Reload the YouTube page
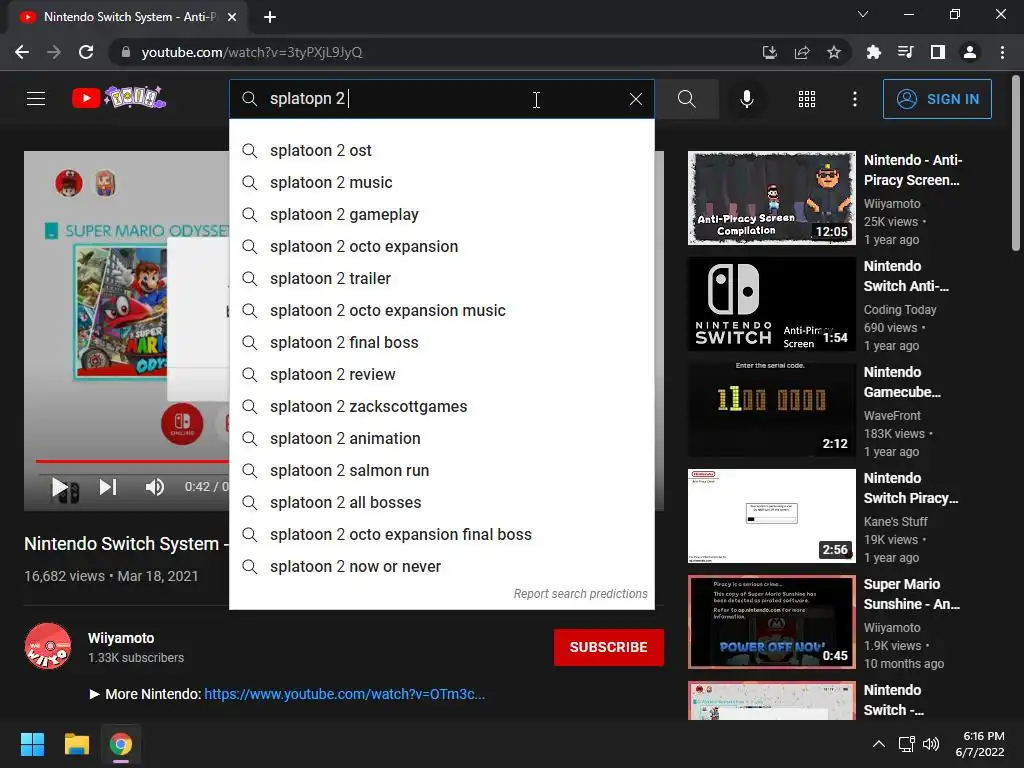Image resolution: width=1024 pixels, height=768 pixels. 86,52
